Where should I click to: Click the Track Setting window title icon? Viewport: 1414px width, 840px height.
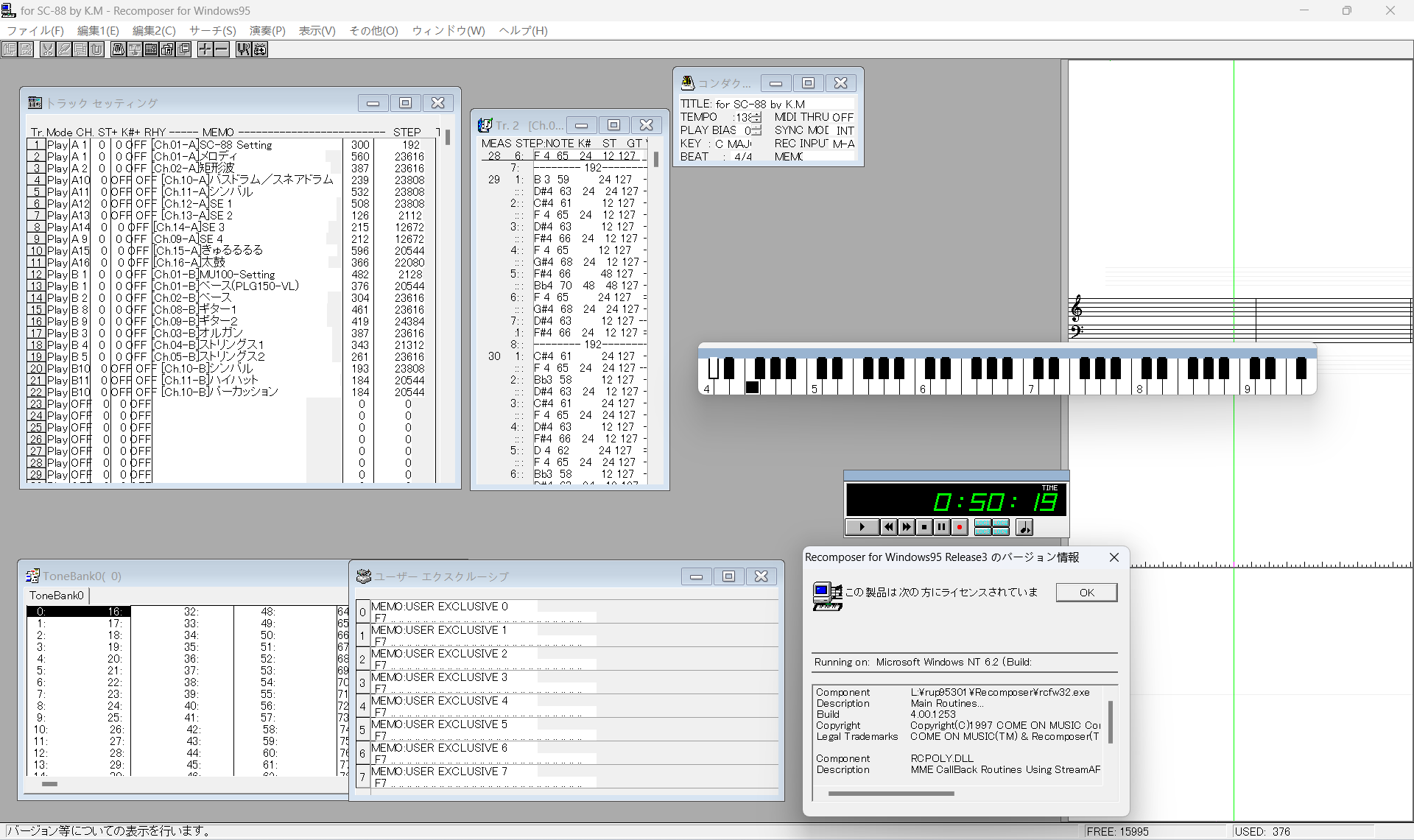35,103
